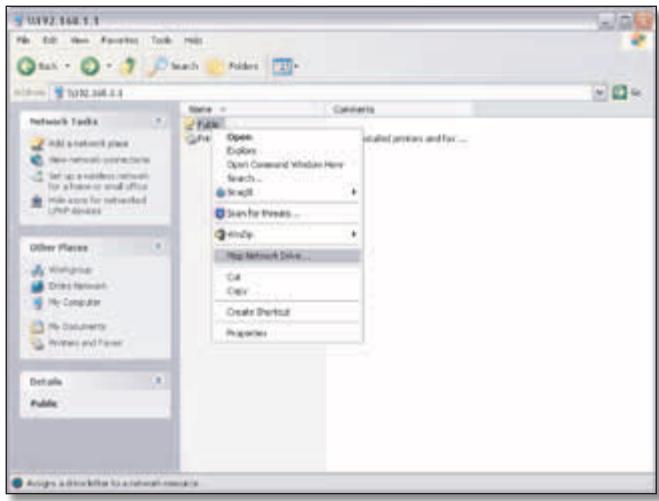
Task: Click the Workgroup icon
Action: coord(38,270)
